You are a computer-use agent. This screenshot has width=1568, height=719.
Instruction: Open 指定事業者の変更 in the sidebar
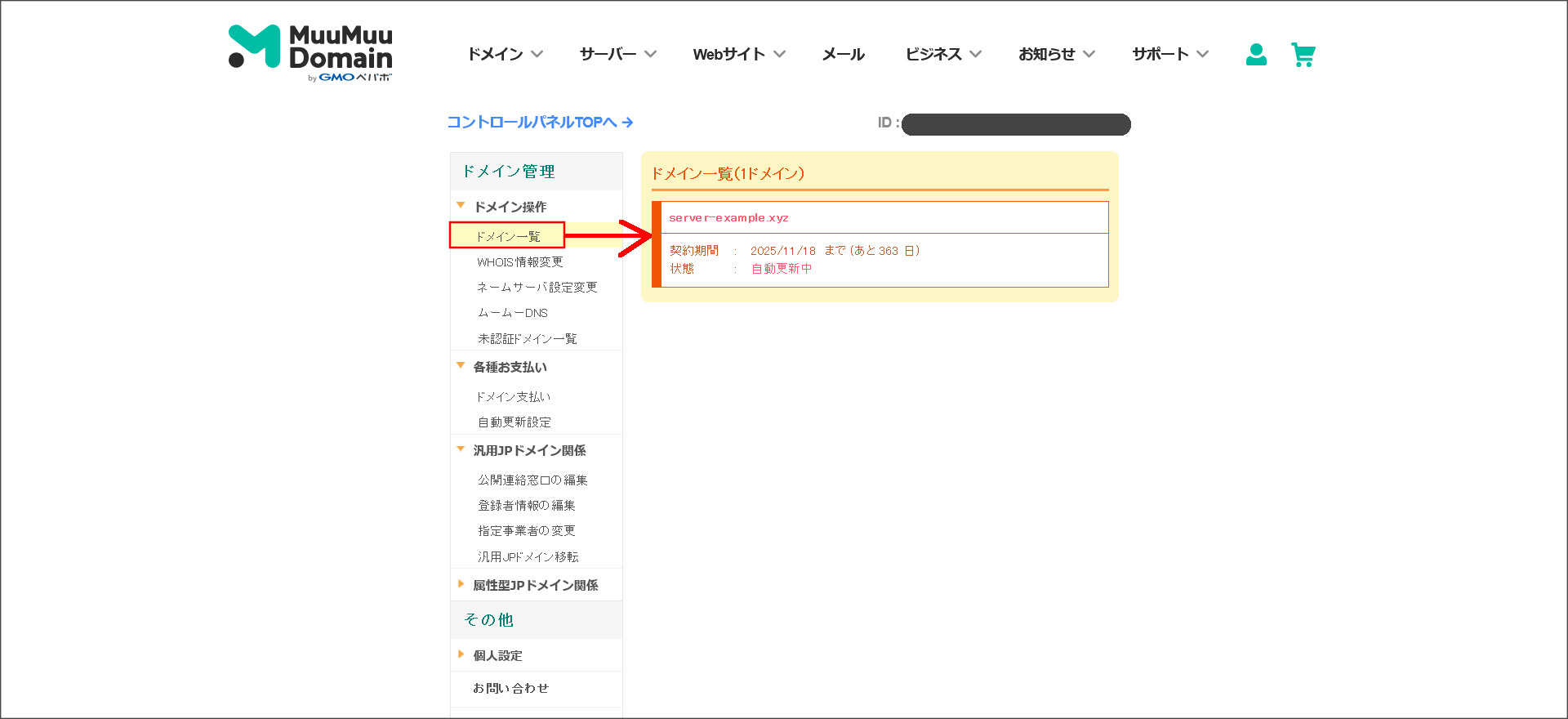pos(527,531)
